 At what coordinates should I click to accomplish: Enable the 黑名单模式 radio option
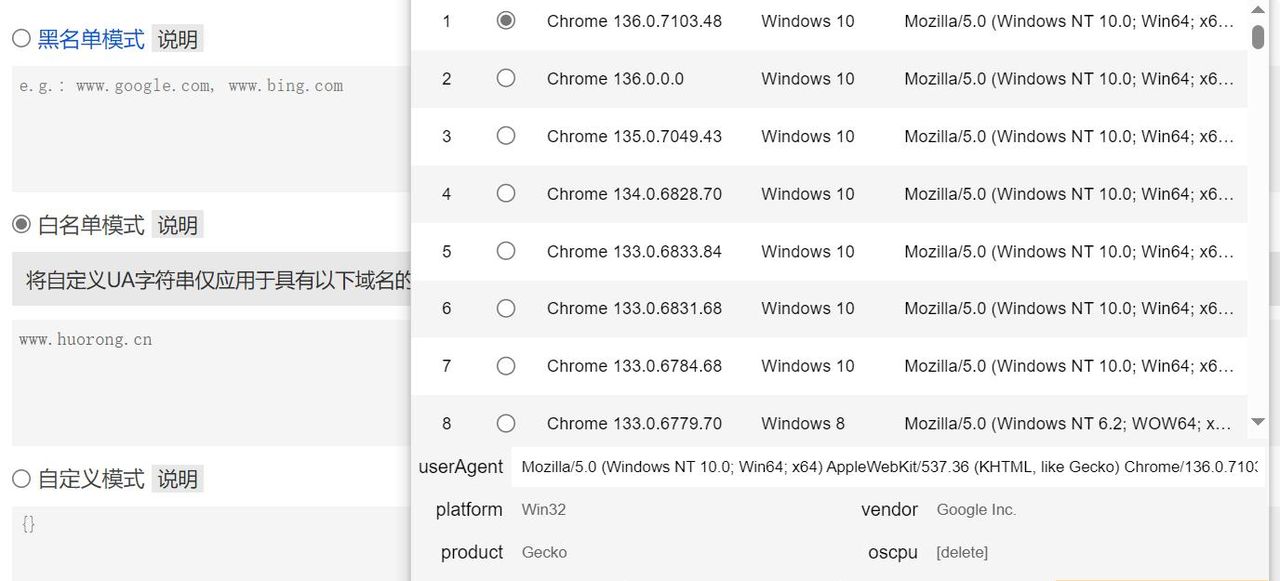(21, 39)
